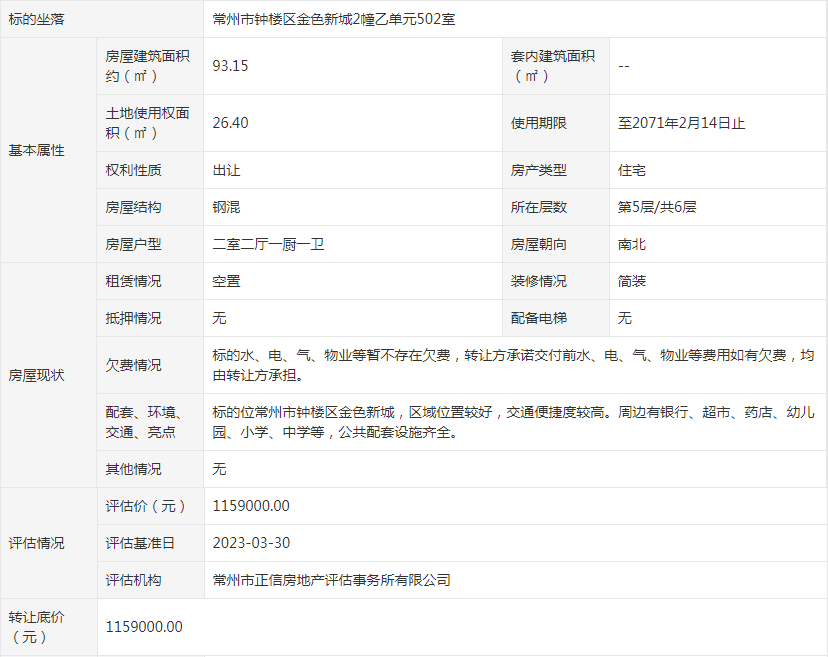Select the reserve price in 转让底价 row

[x=144, y=627]
